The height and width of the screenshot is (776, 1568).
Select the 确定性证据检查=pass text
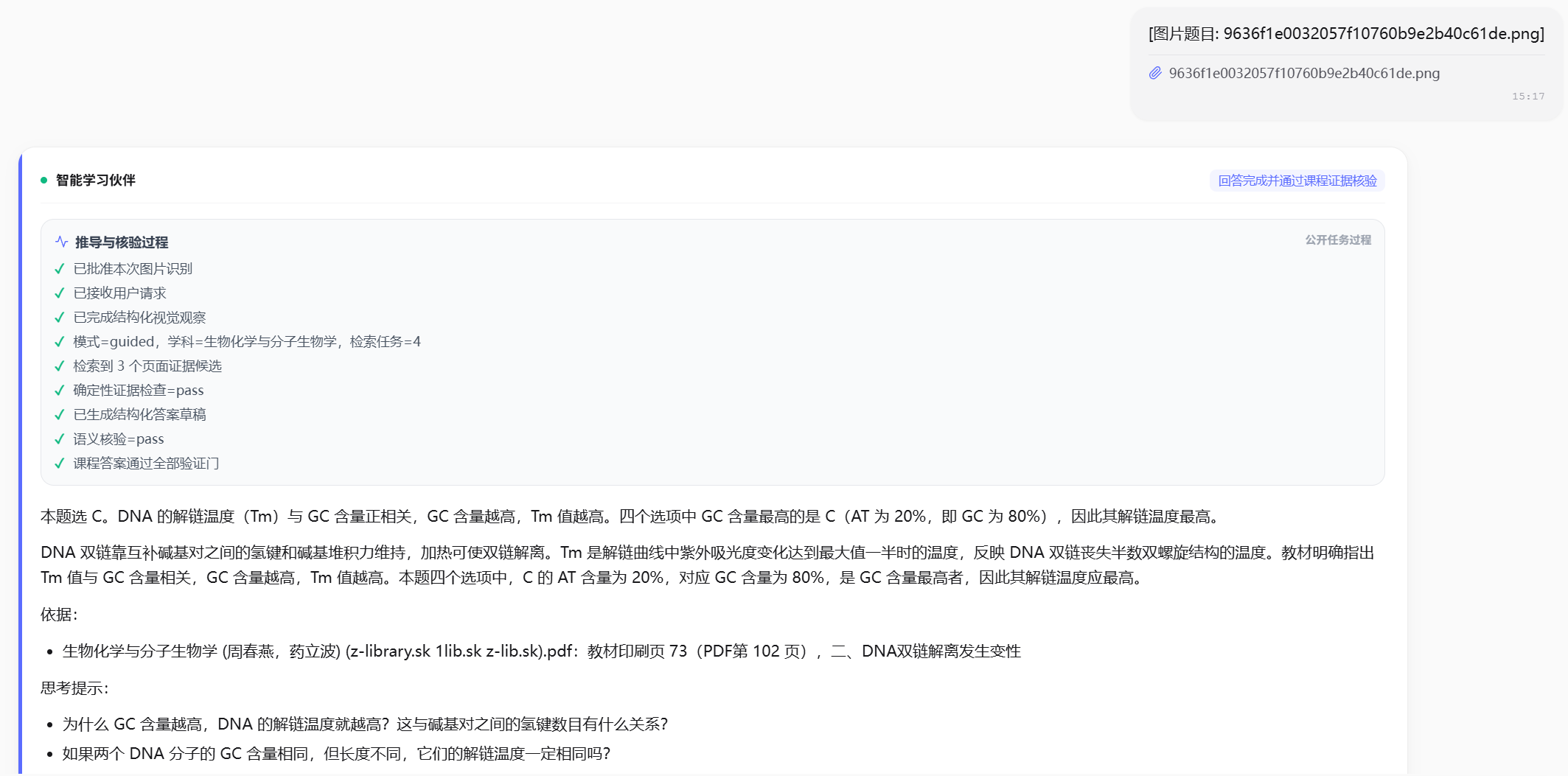139,391
